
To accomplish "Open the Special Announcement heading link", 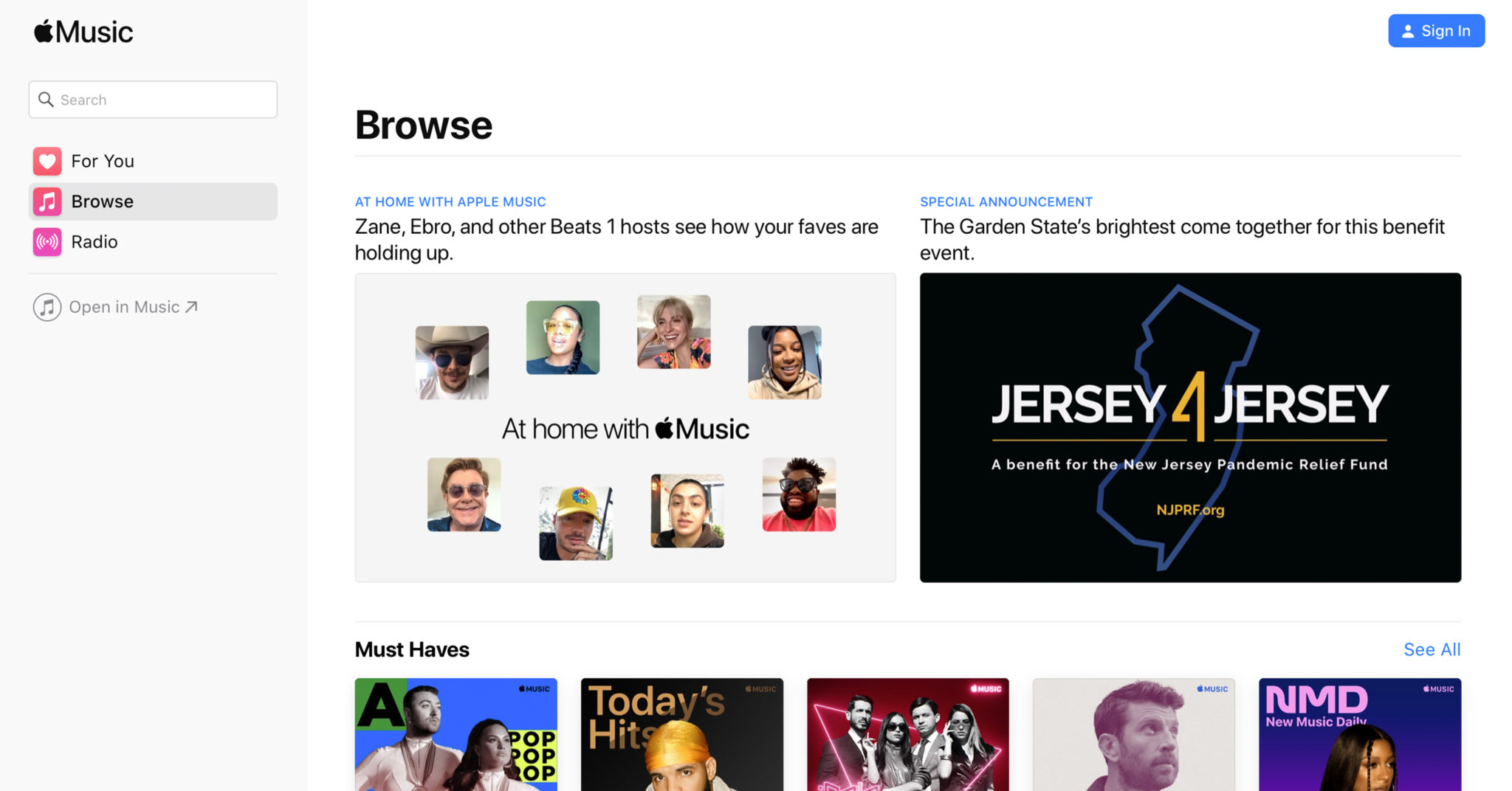I will point(1006,201).
